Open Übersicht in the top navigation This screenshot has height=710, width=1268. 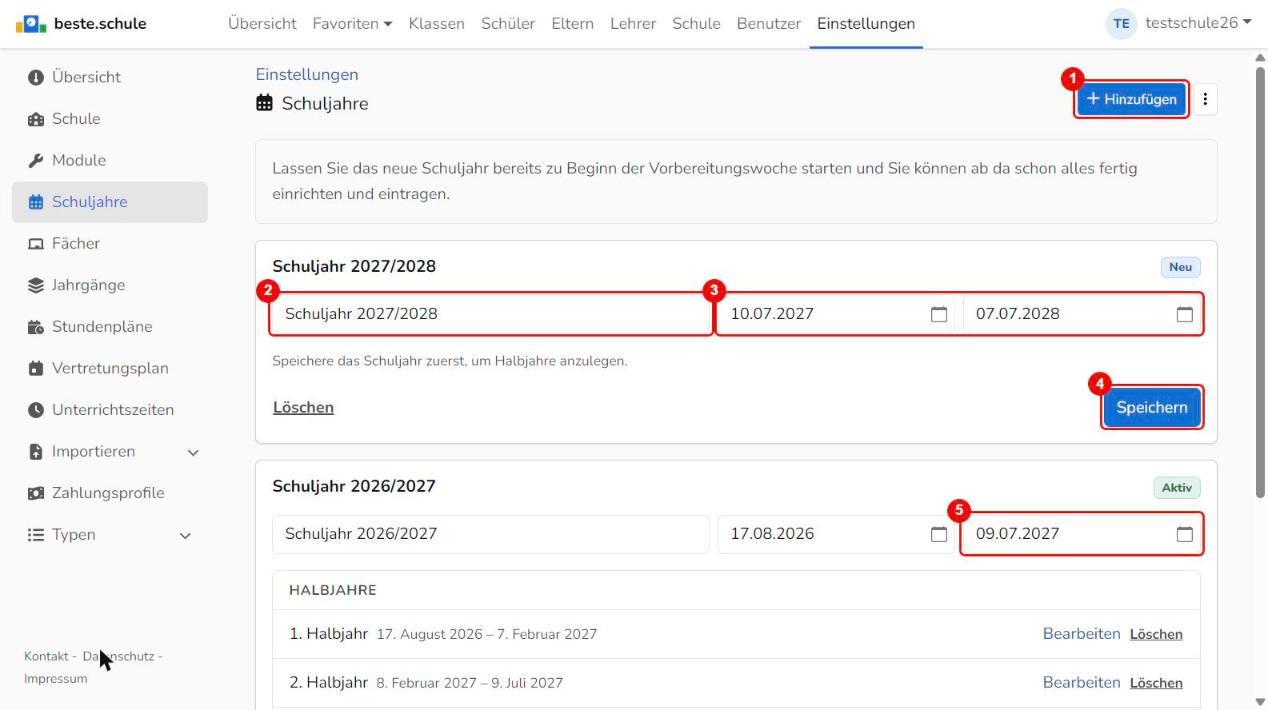pyautogui.click(x=262, y=24)
